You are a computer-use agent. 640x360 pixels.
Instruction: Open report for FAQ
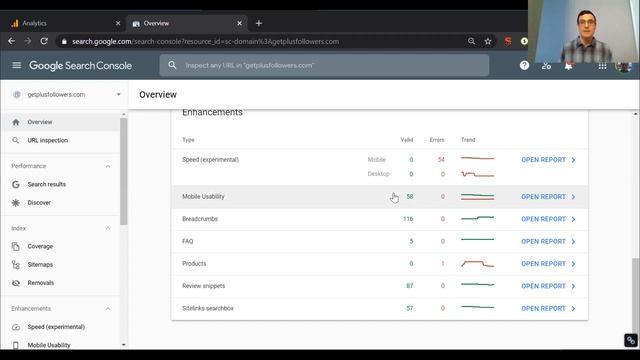click(548, 242)
